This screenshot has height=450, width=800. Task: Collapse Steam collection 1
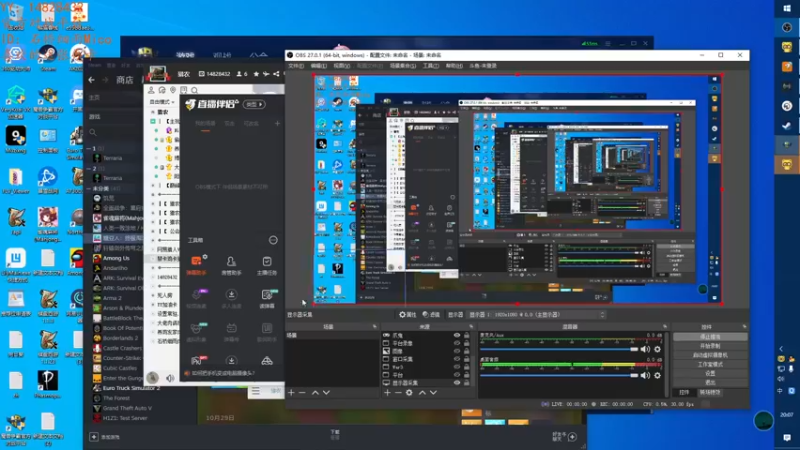(x=89, y=148)
